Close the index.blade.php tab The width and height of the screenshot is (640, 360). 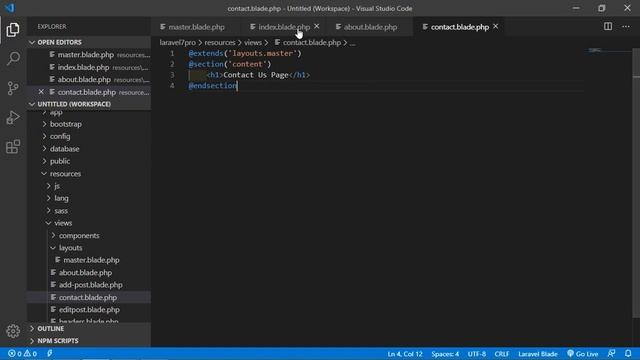(317, 27)
